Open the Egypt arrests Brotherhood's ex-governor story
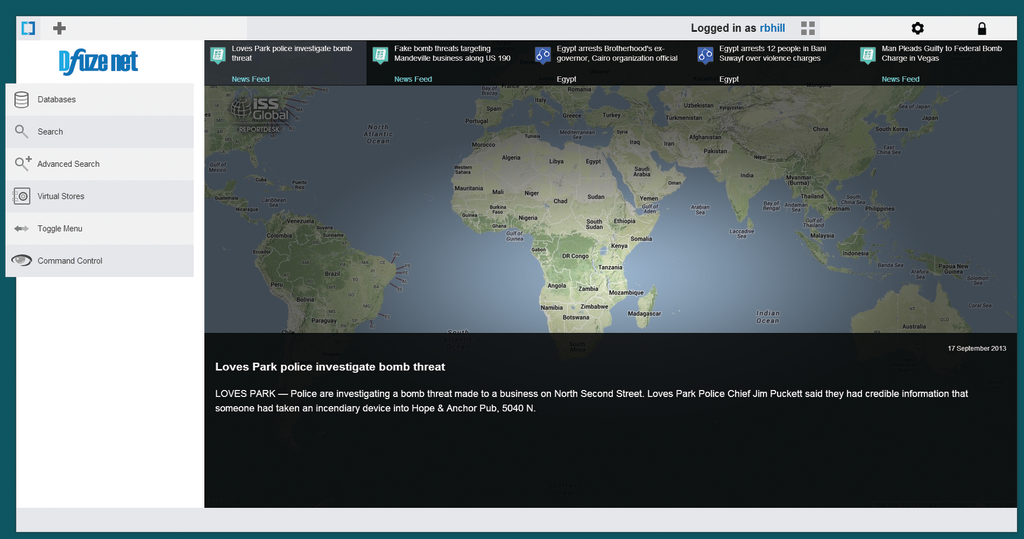The image size is (1024, 539). (616, 54)
